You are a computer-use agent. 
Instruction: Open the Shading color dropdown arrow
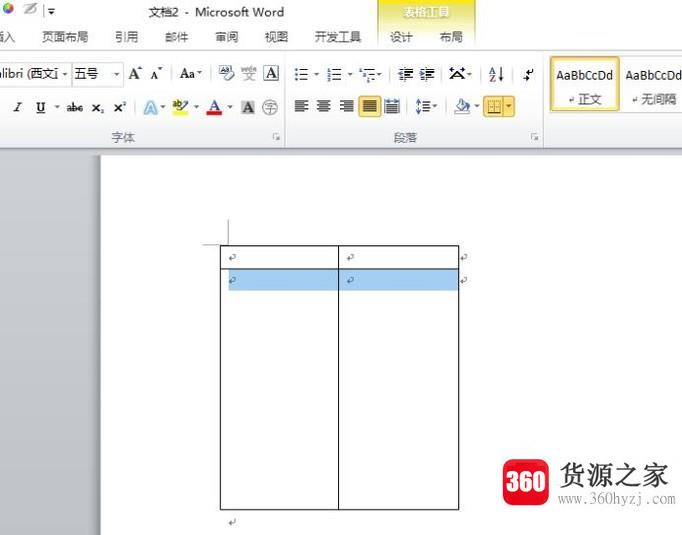click(477, 106)
